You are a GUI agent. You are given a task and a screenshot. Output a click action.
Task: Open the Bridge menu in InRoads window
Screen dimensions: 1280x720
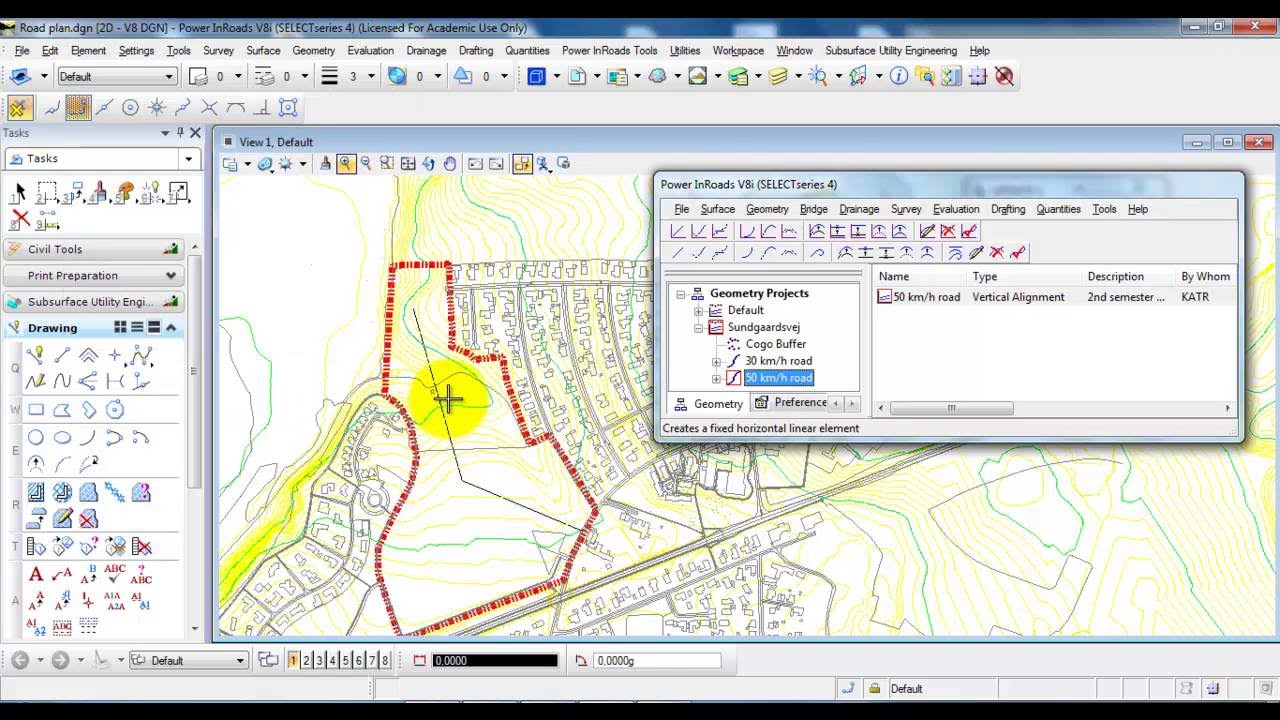tap(813, 209)
